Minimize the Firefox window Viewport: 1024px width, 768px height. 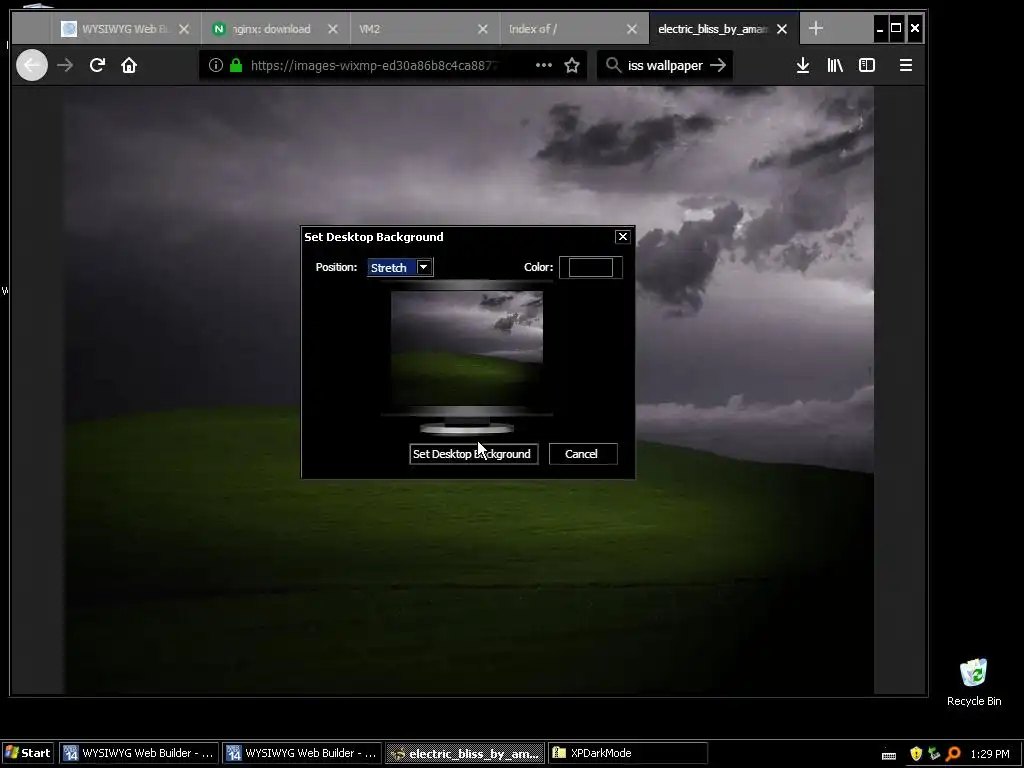880,29
